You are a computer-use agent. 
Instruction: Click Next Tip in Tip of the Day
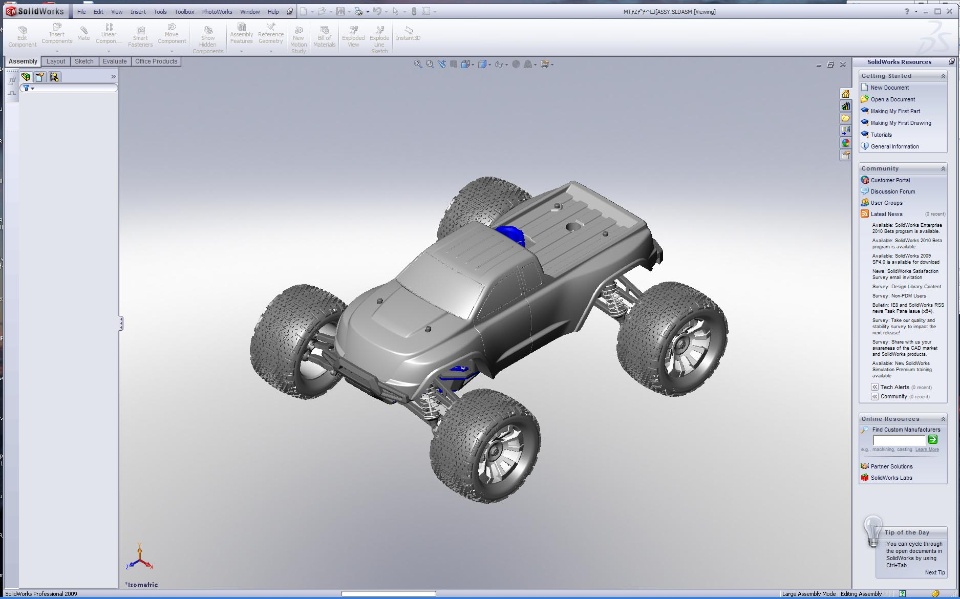934,572
